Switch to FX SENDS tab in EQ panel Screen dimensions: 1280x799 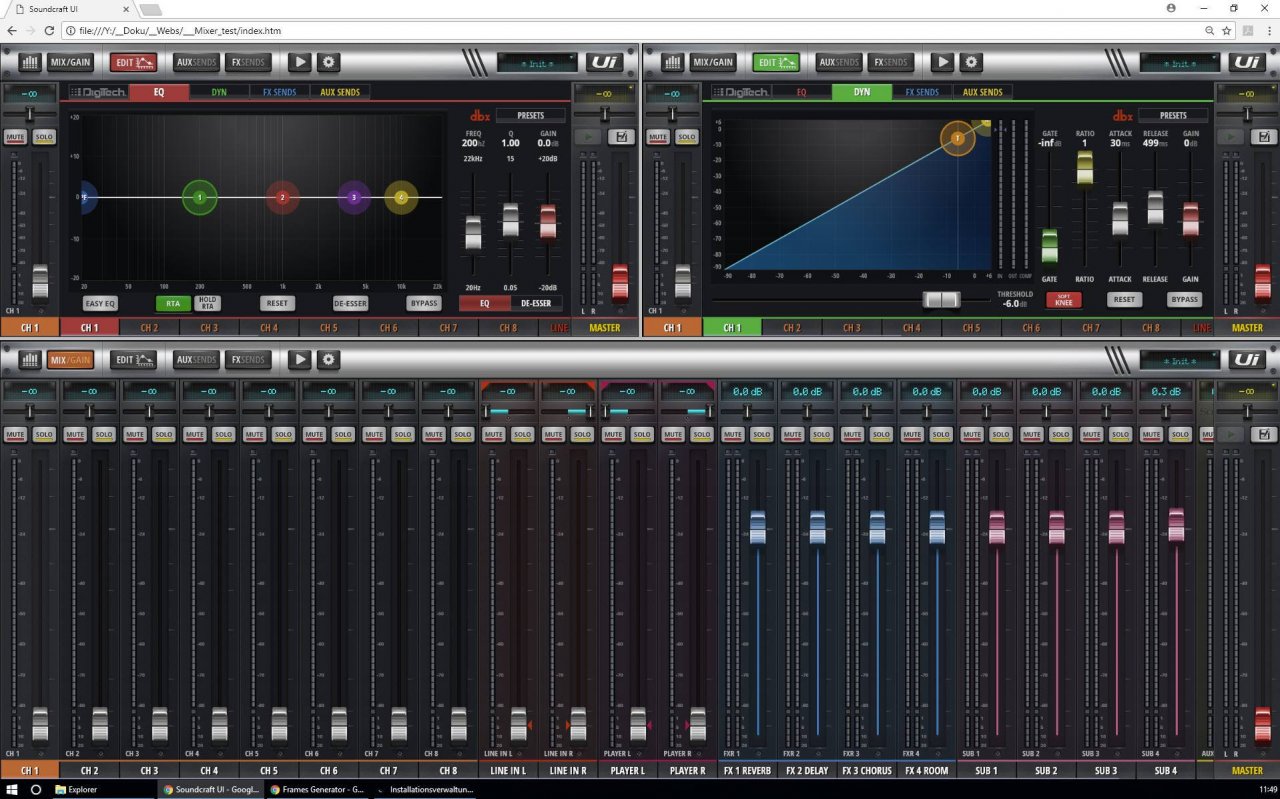point(279,92)
